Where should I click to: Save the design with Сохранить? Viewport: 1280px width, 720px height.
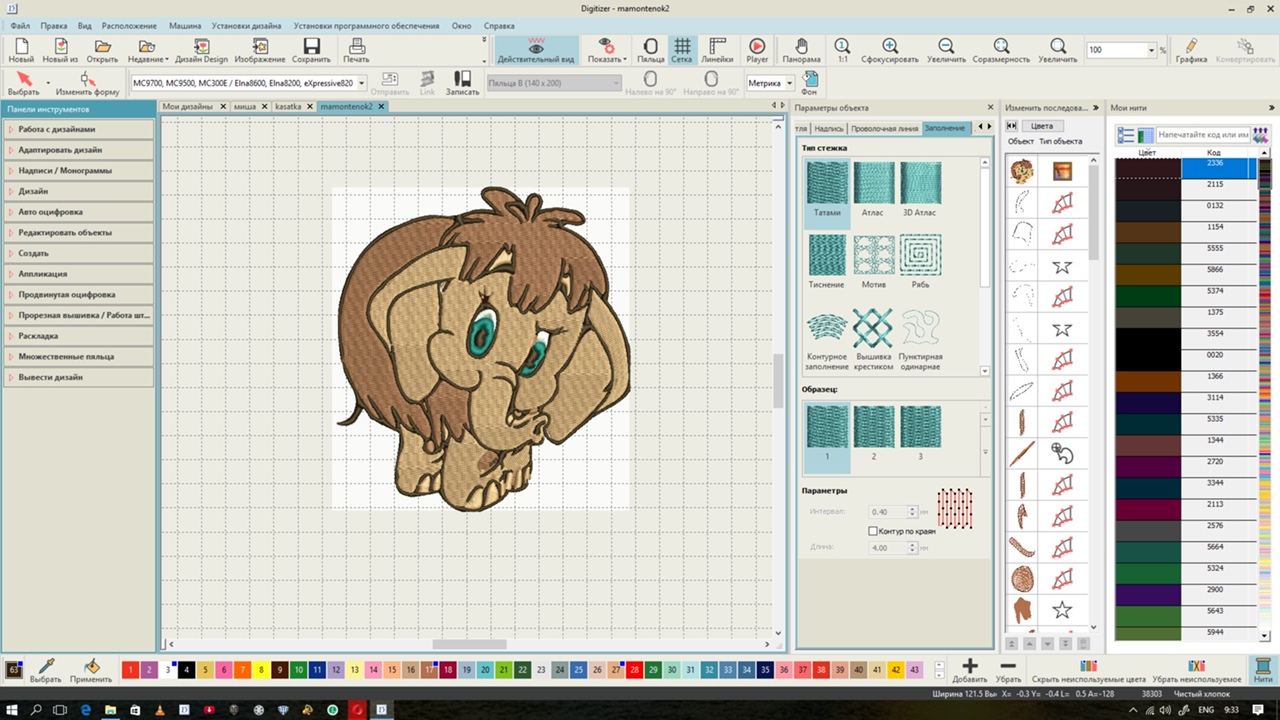[x=311, y=50]
